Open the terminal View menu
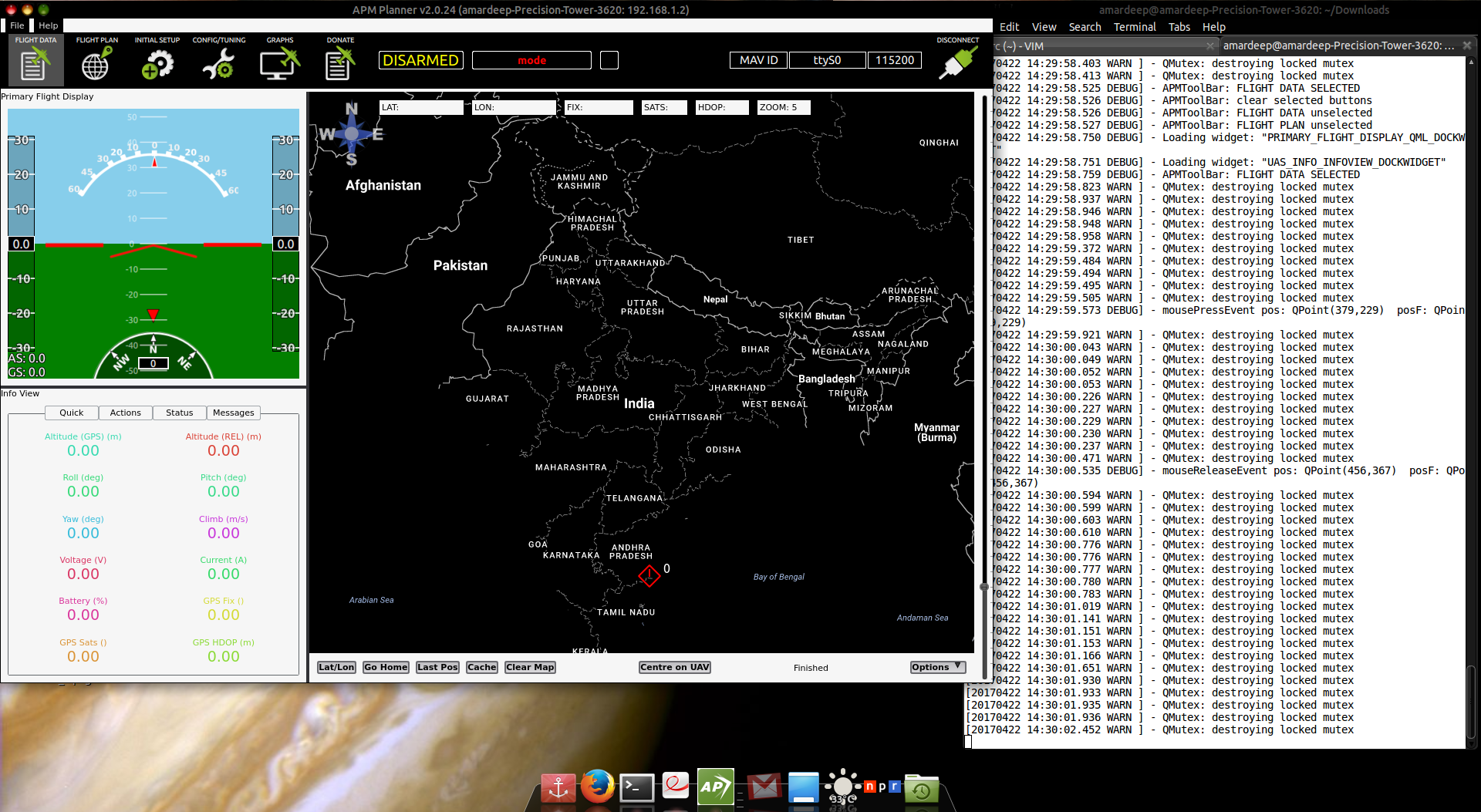The width and height of the screenshot is (1481, 812). click(x=1044, y=27)
